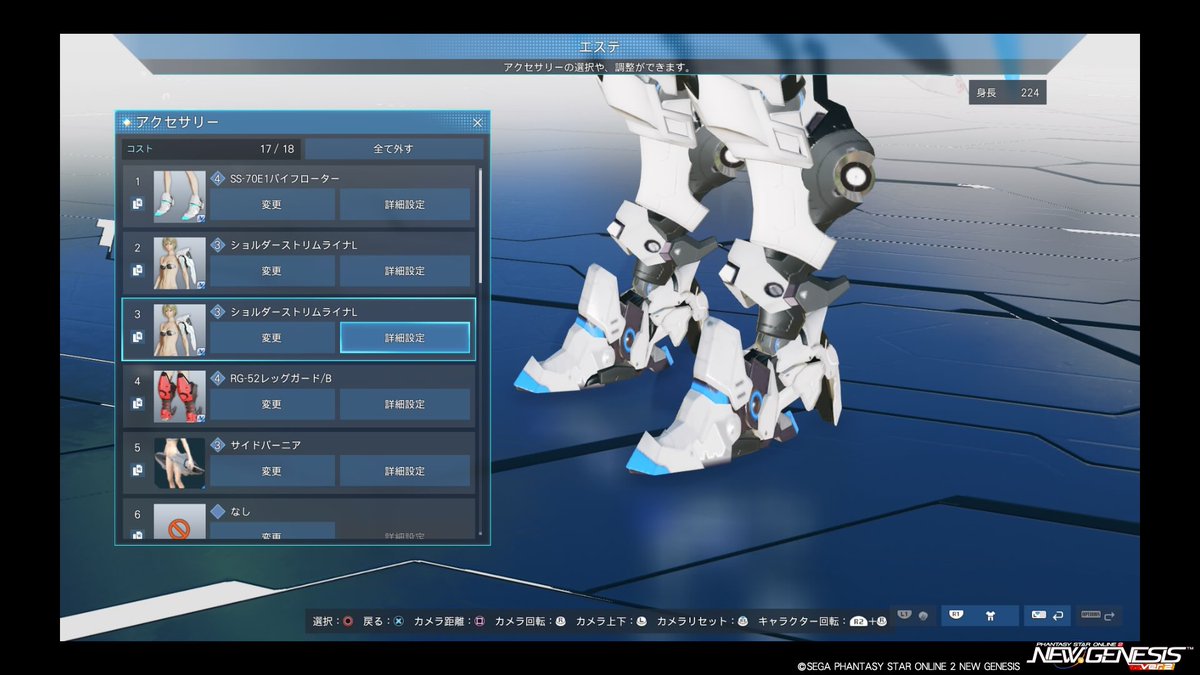Select slot 2 ショルダーストリムライナL thumbnail
1200x675 pixels.
(180, 263)
